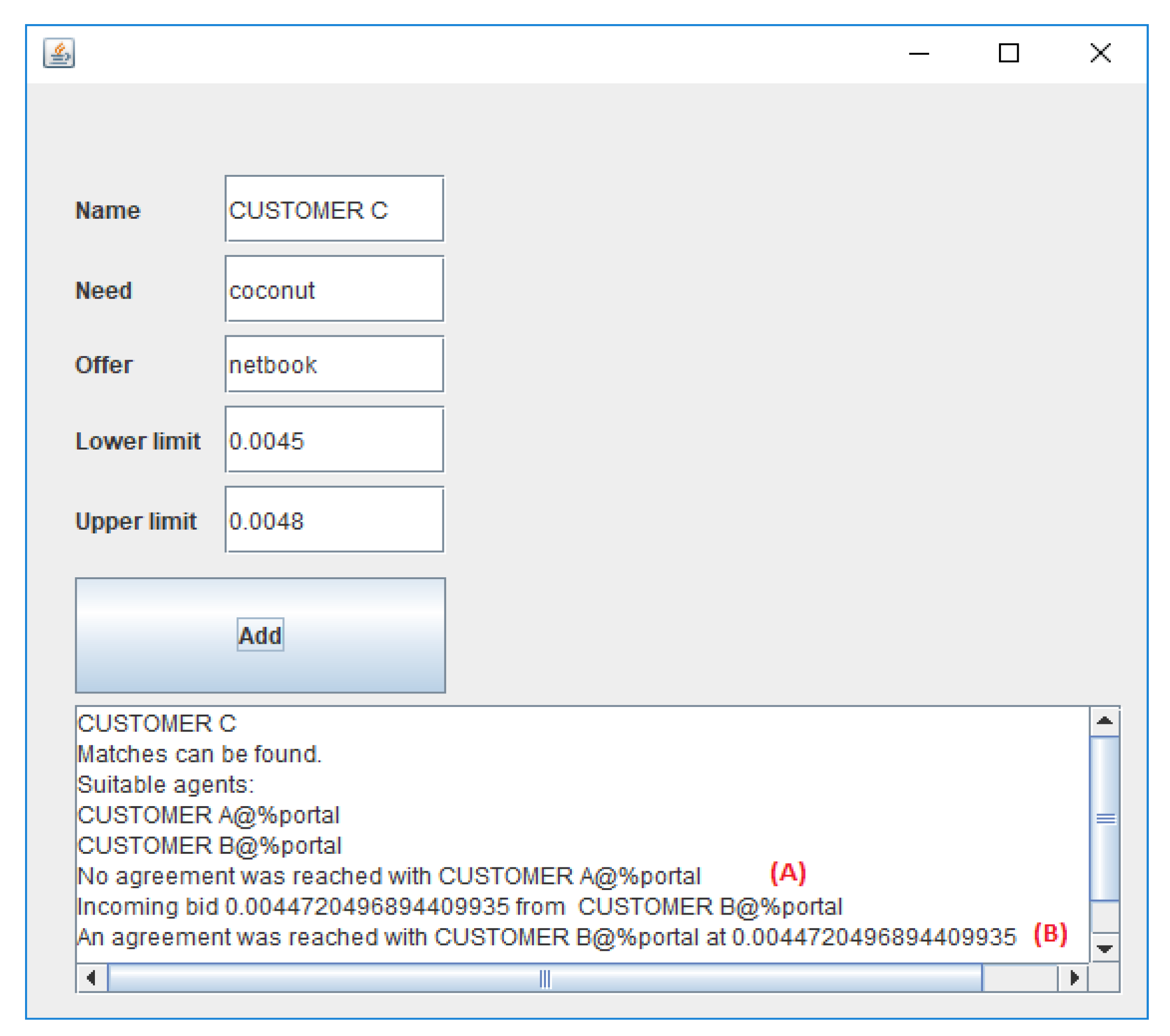Minimize the window
Image resolution: width=1170 pixels, height=1036 pixels.
(919, 54)
